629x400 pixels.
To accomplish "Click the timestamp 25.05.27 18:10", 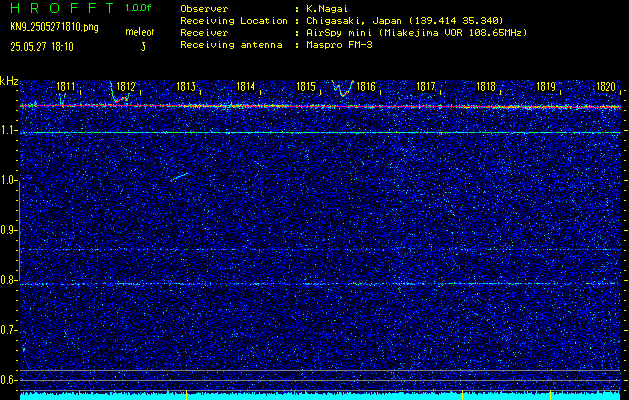I will click(42, 47).
